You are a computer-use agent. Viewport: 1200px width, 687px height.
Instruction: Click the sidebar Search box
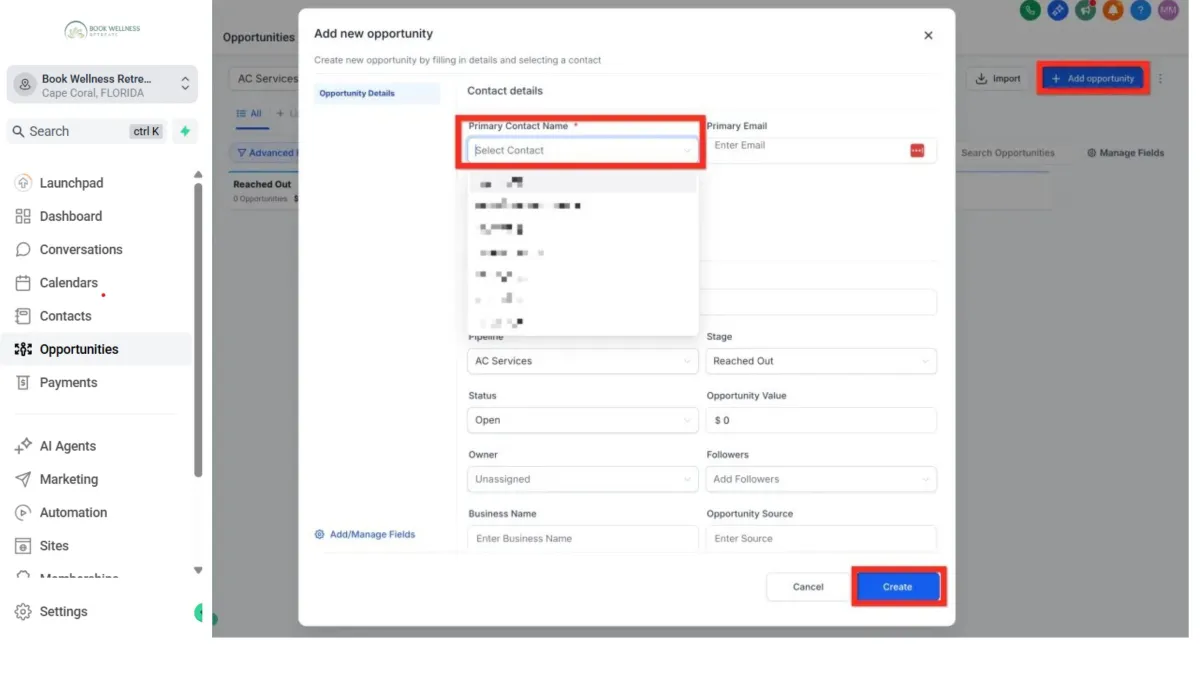(87, 131)
